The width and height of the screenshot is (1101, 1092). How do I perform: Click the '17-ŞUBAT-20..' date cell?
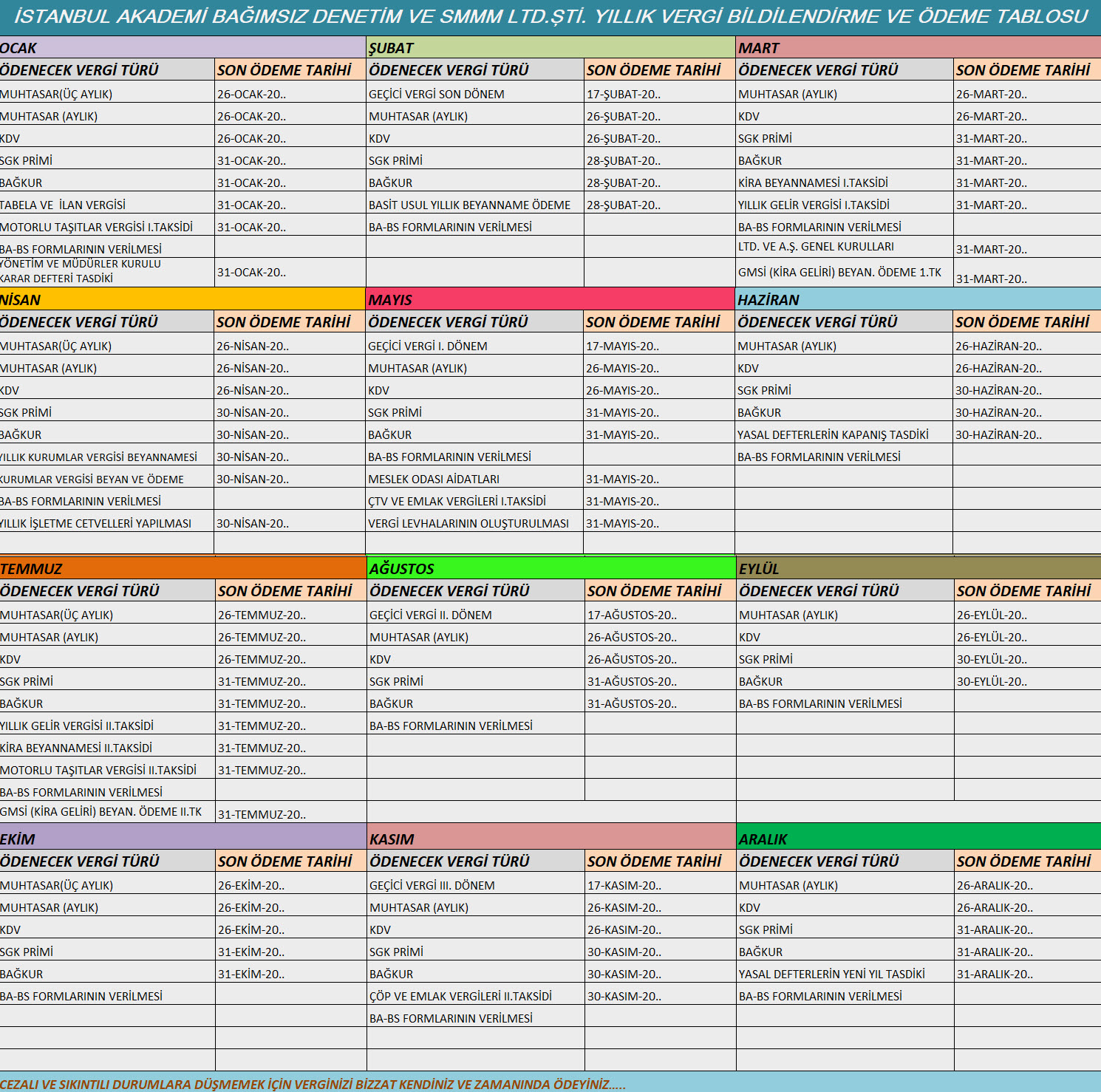(x=660, y=92)
